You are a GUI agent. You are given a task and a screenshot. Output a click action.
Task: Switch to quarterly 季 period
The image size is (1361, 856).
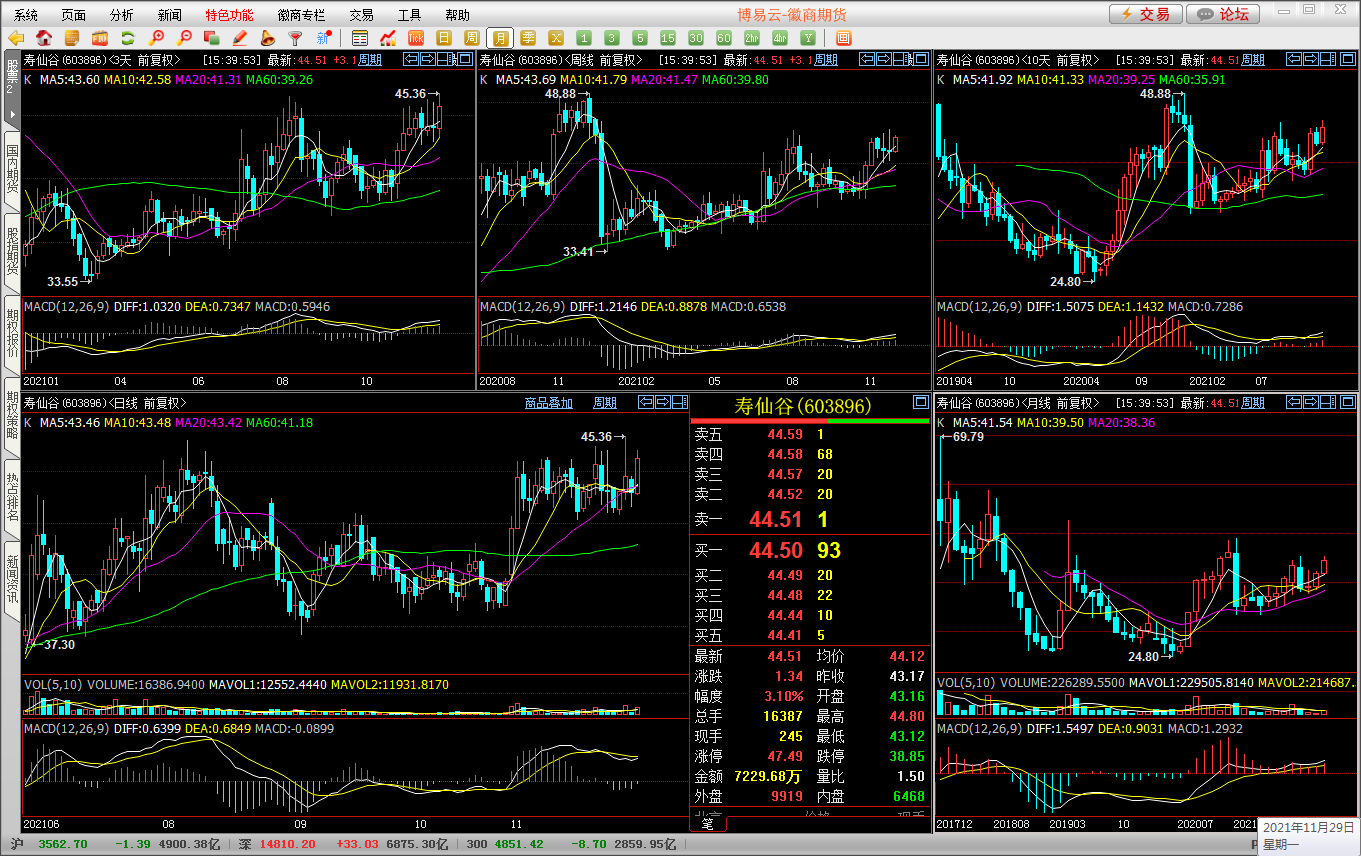[x=528, y=38]
